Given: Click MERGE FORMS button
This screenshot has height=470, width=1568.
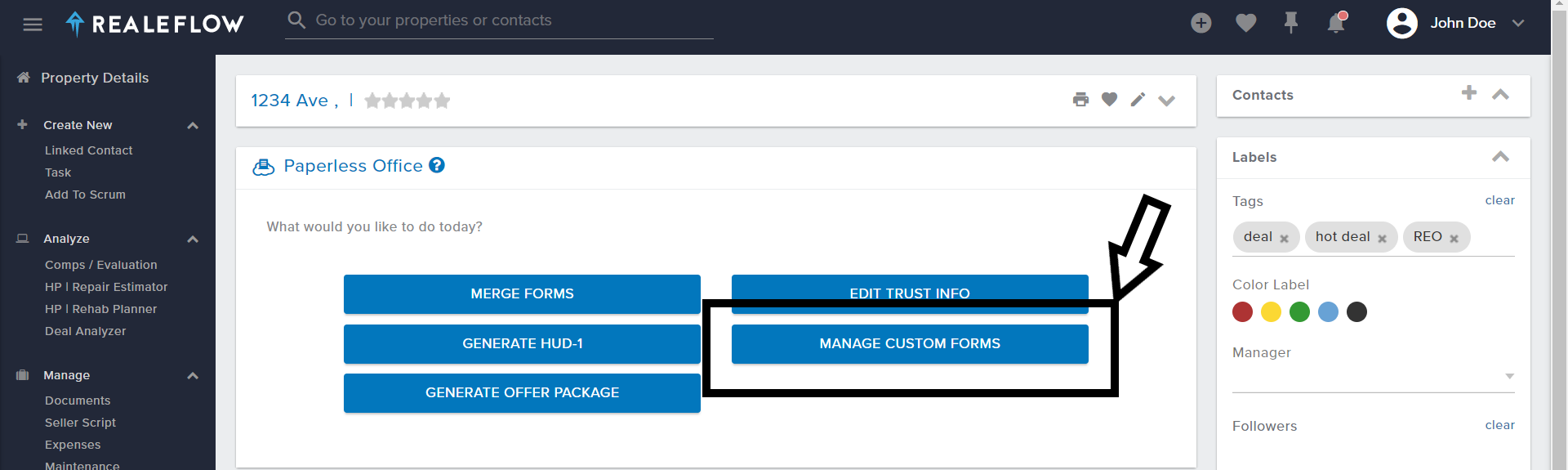Looking at the screenshot, I should tap(522, 293).
